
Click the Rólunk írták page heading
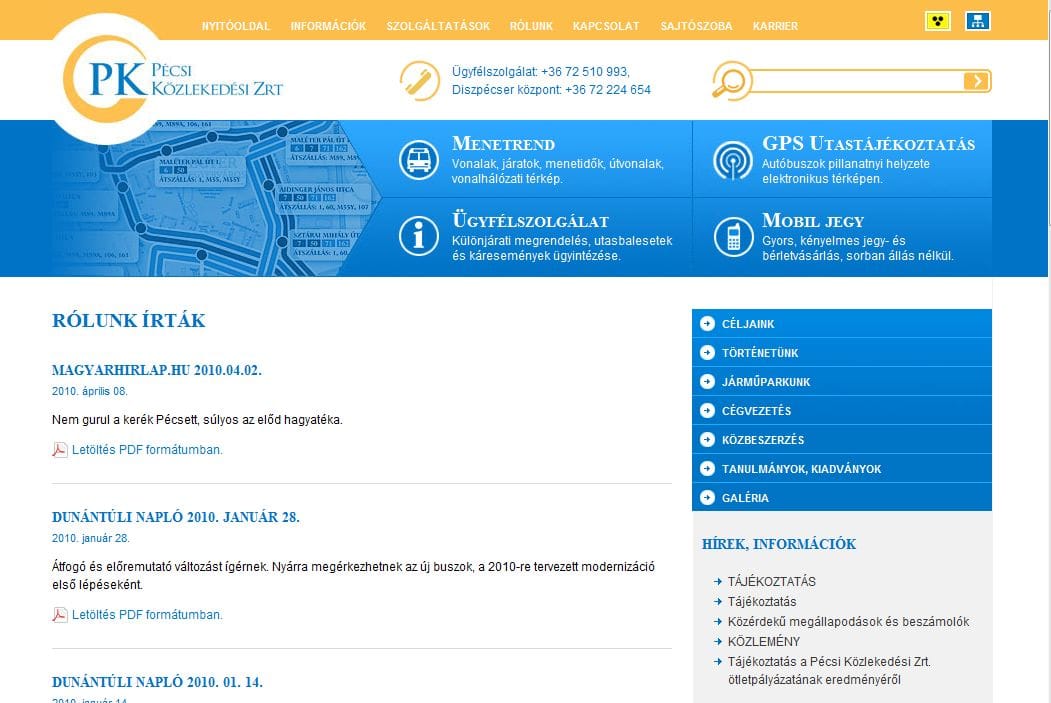point(129,320)
